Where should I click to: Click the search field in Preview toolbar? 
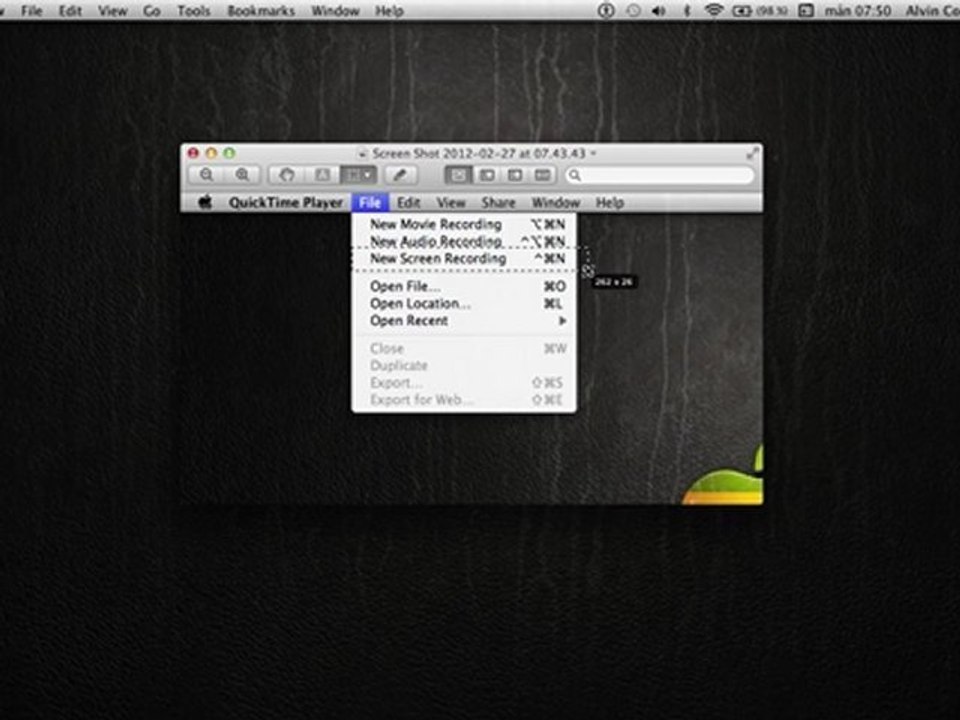(659, 175)
